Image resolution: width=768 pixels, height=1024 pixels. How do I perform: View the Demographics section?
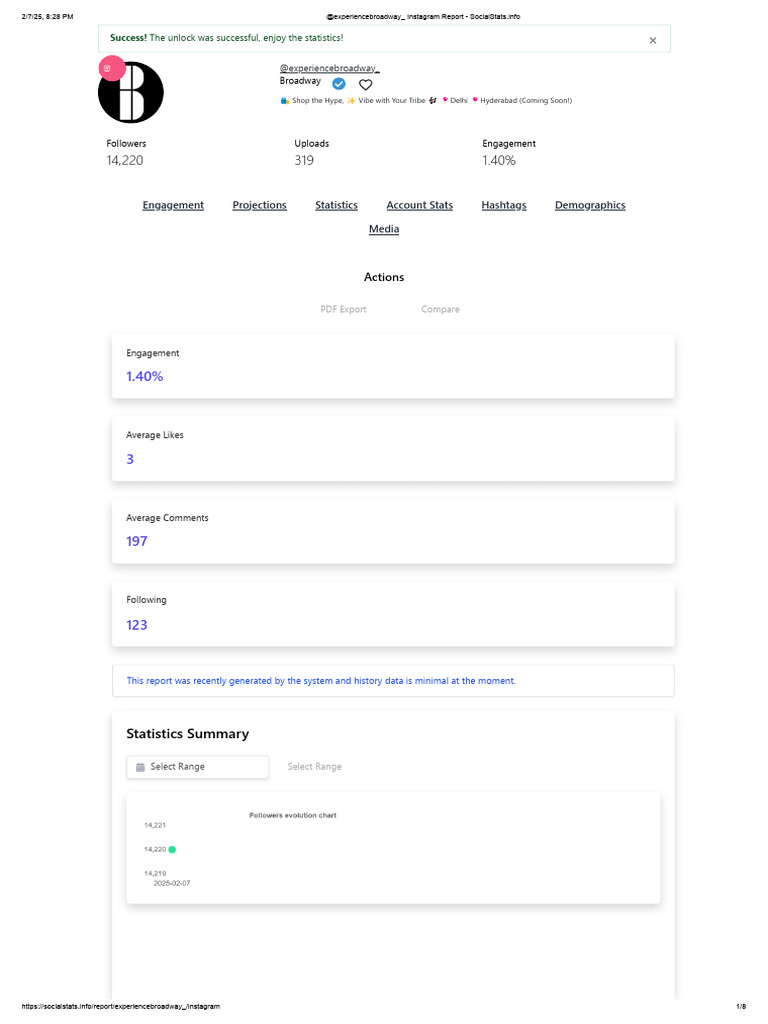click(590, 205)
